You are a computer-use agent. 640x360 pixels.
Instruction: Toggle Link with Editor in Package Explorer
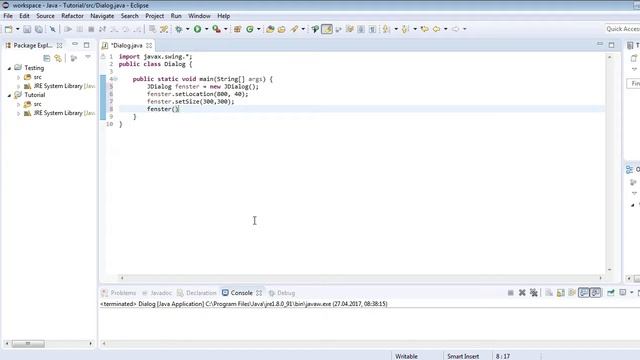point(58,58)
